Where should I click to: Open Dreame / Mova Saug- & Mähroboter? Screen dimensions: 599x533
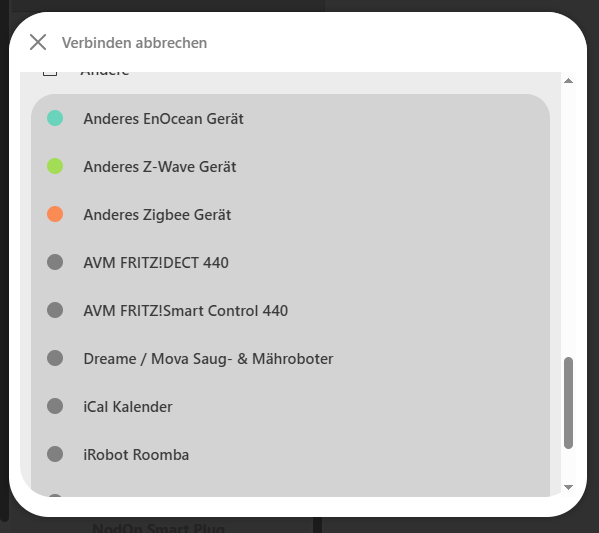click(290, 358)
